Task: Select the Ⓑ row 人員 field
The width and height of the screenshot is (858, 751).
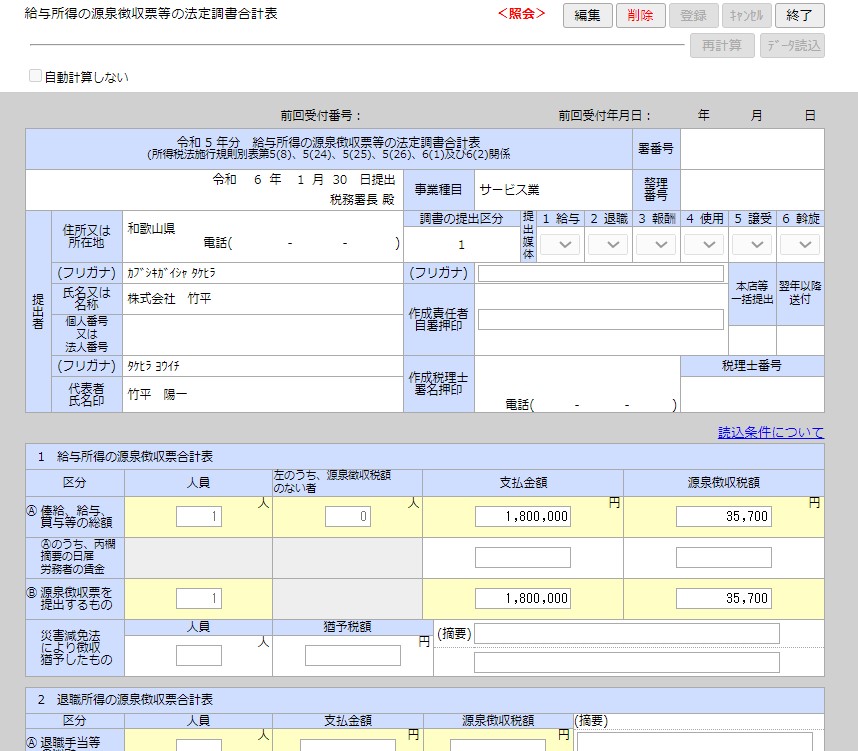Action: (199, 598)
